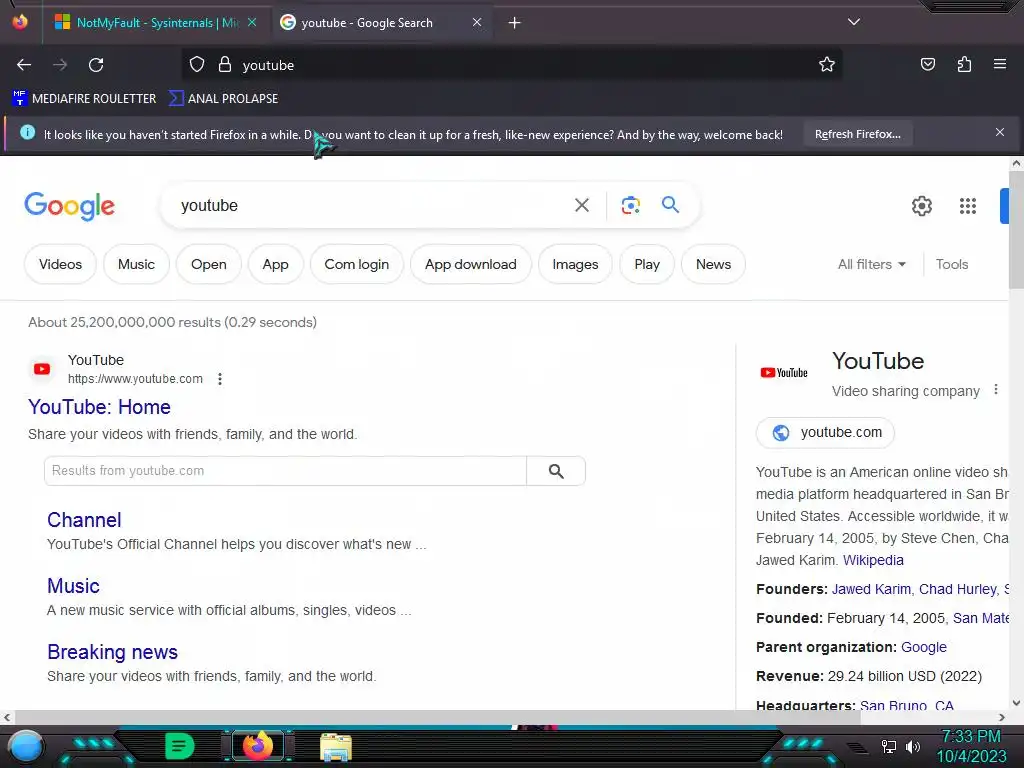The height and width of the screenshot is (768, 1024).
Task: Go back with the browser back arrow
Action: pos(24,65)
